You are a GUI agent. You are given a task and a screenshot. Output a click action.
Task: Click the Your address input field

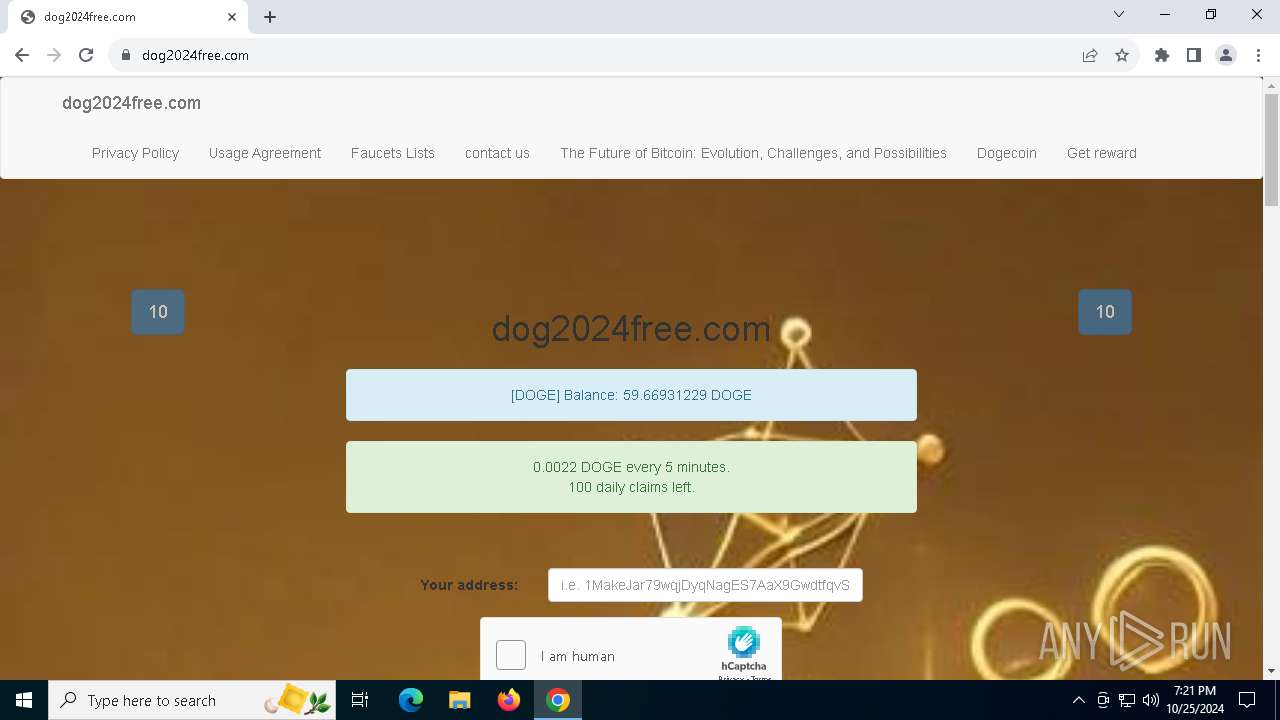(705, 585)
